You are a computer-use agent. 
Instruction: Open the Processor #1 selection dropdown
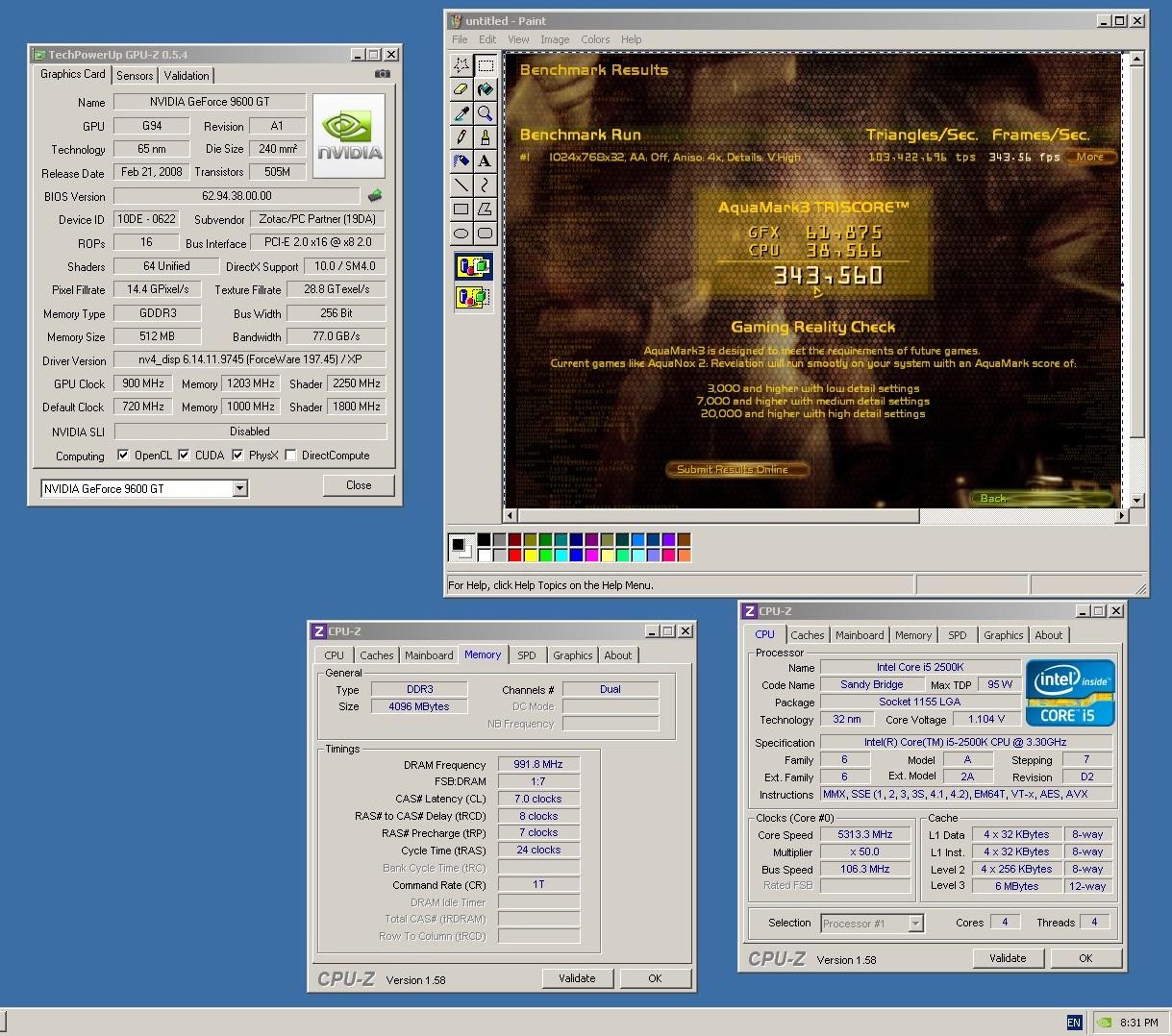coord(915,924)
